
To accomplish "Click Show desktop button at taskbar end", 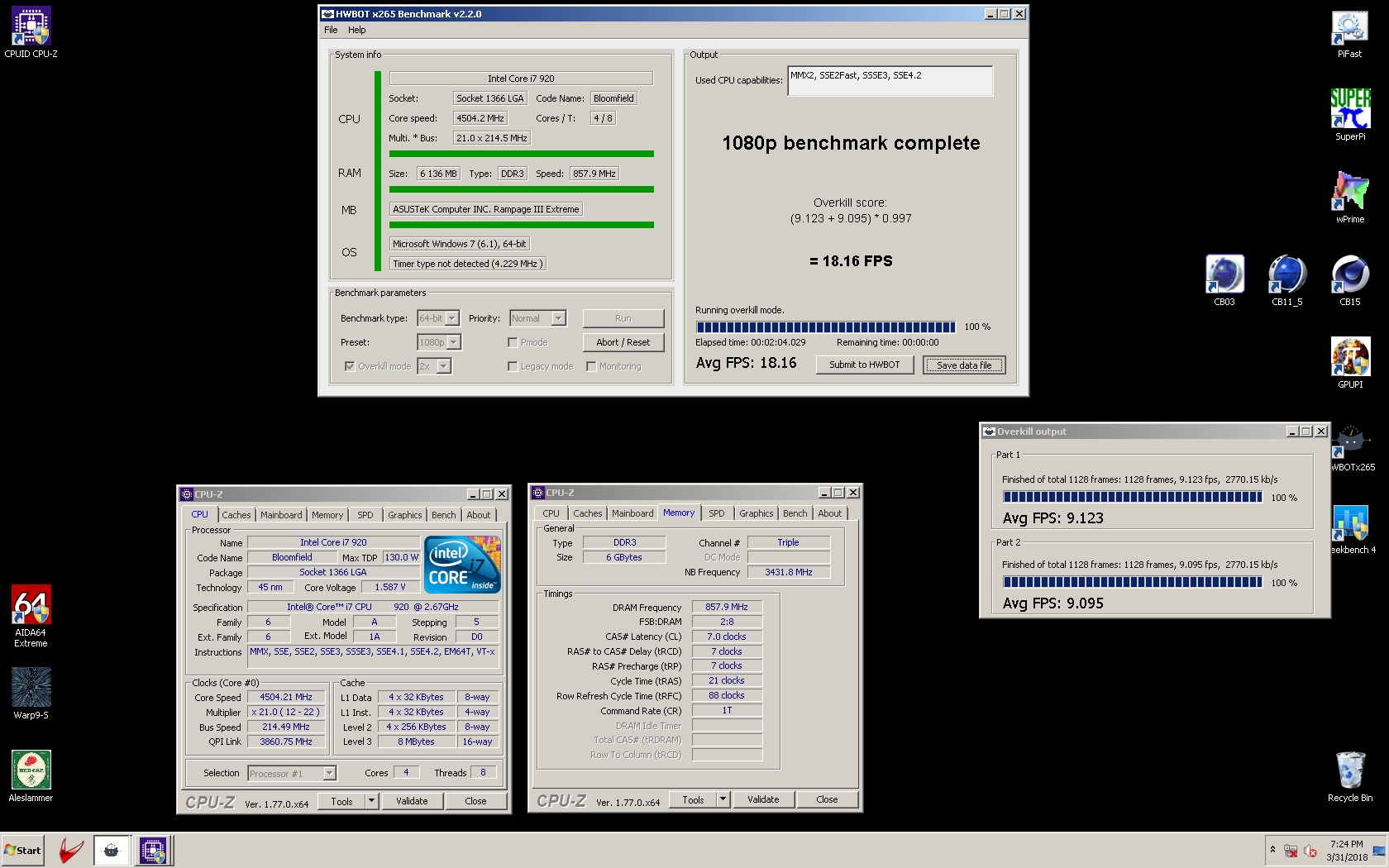I will tap(1381, 851).
